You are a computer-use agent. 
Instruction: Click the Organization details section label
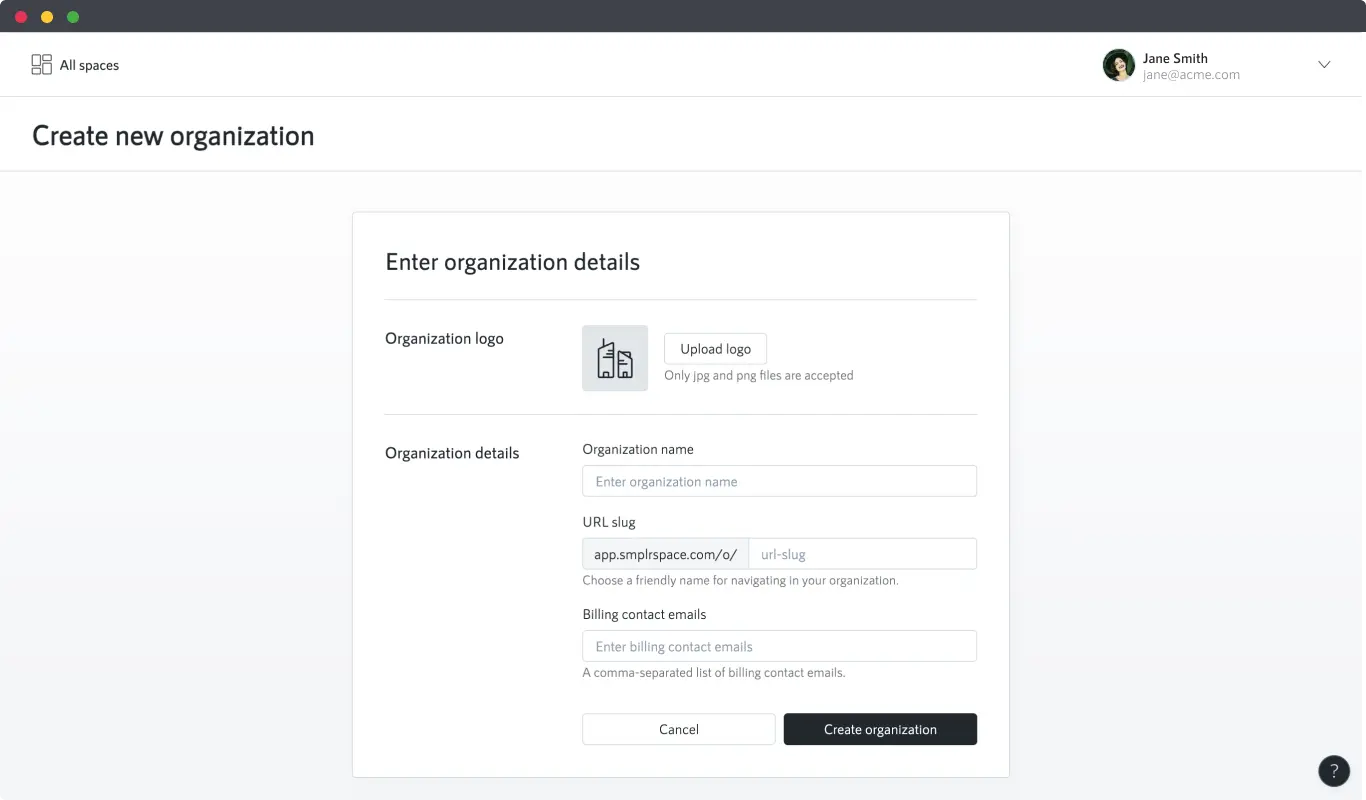click(x=452, y=453)
